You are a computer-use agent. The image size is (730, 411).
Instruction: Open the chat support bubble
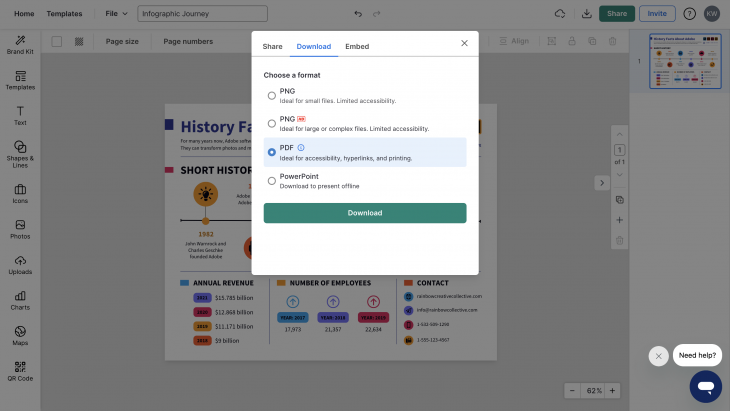click(705, 386)
